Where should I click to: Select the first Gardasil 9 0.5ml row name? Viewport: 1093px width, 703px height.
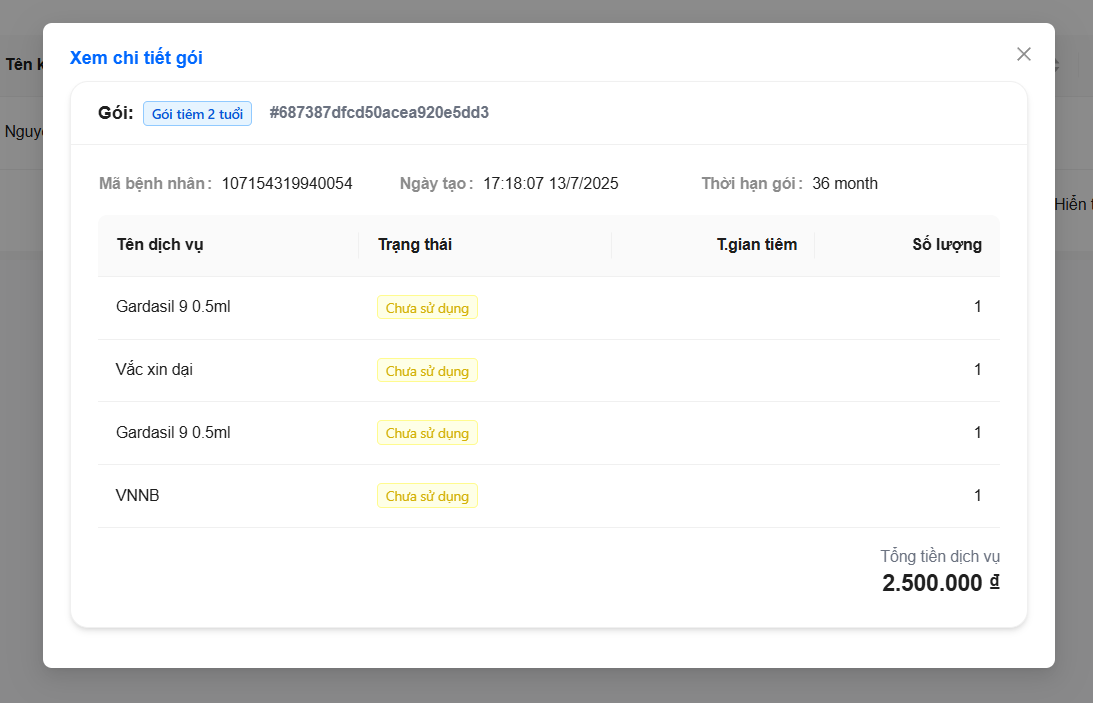point(173,307)
